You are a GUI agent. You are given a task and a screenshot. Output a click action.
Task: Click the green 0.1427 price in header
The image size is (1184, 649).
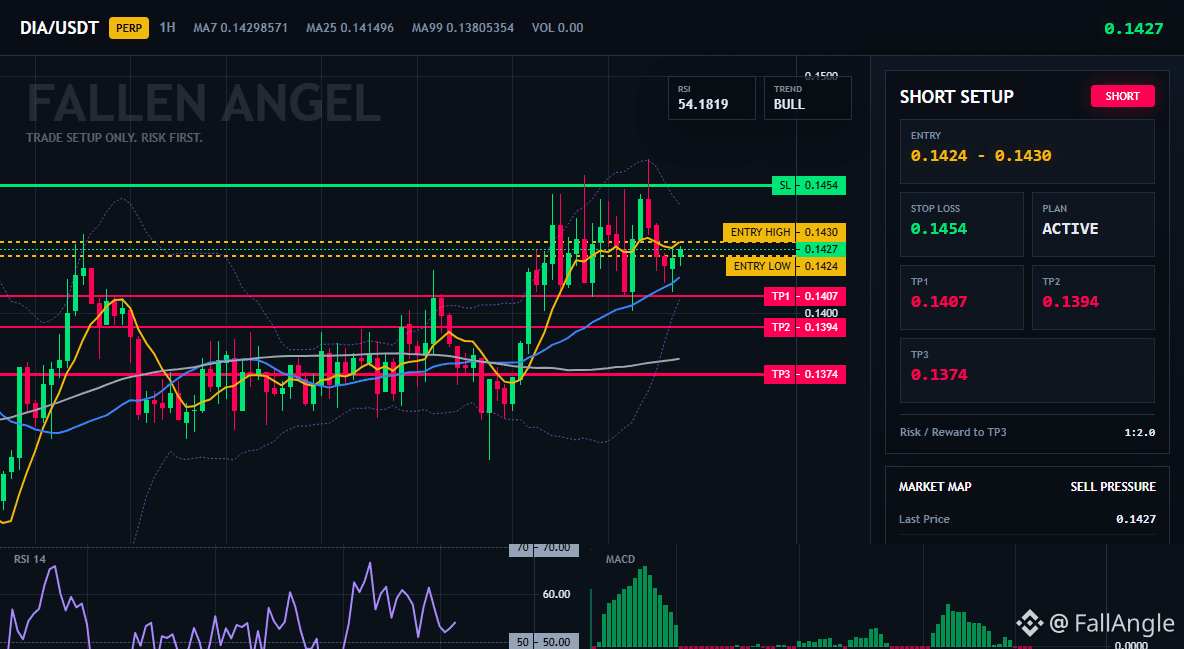point(1133,29)
